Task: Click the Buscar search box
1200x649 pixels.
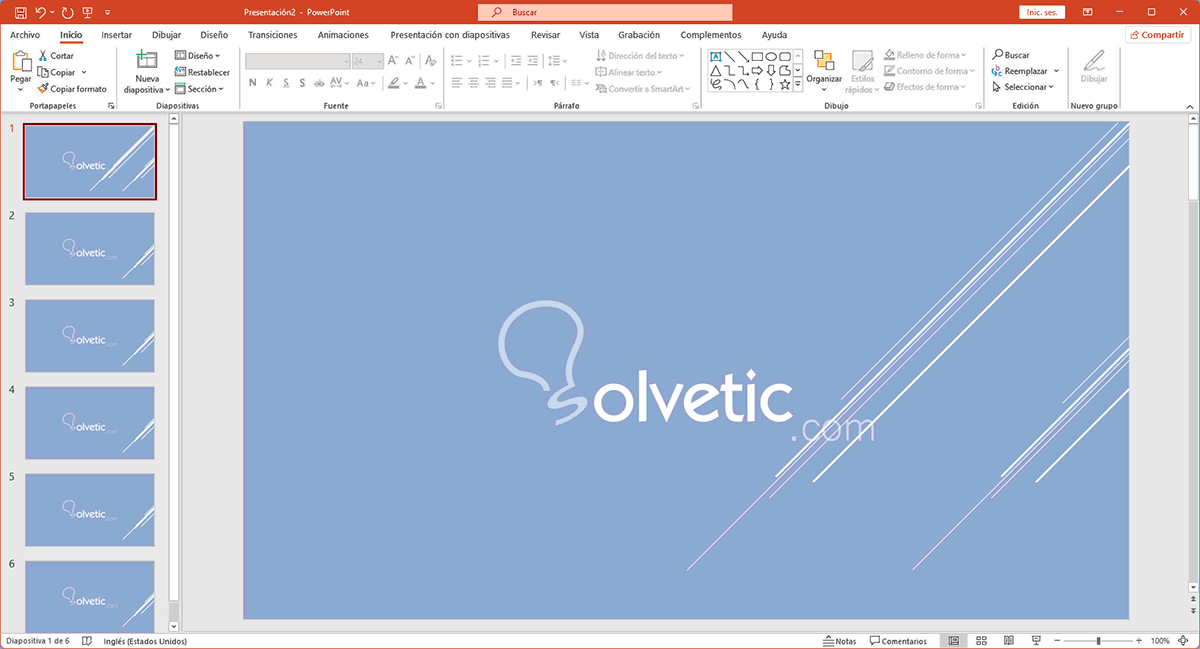Action: pos(605,12)
